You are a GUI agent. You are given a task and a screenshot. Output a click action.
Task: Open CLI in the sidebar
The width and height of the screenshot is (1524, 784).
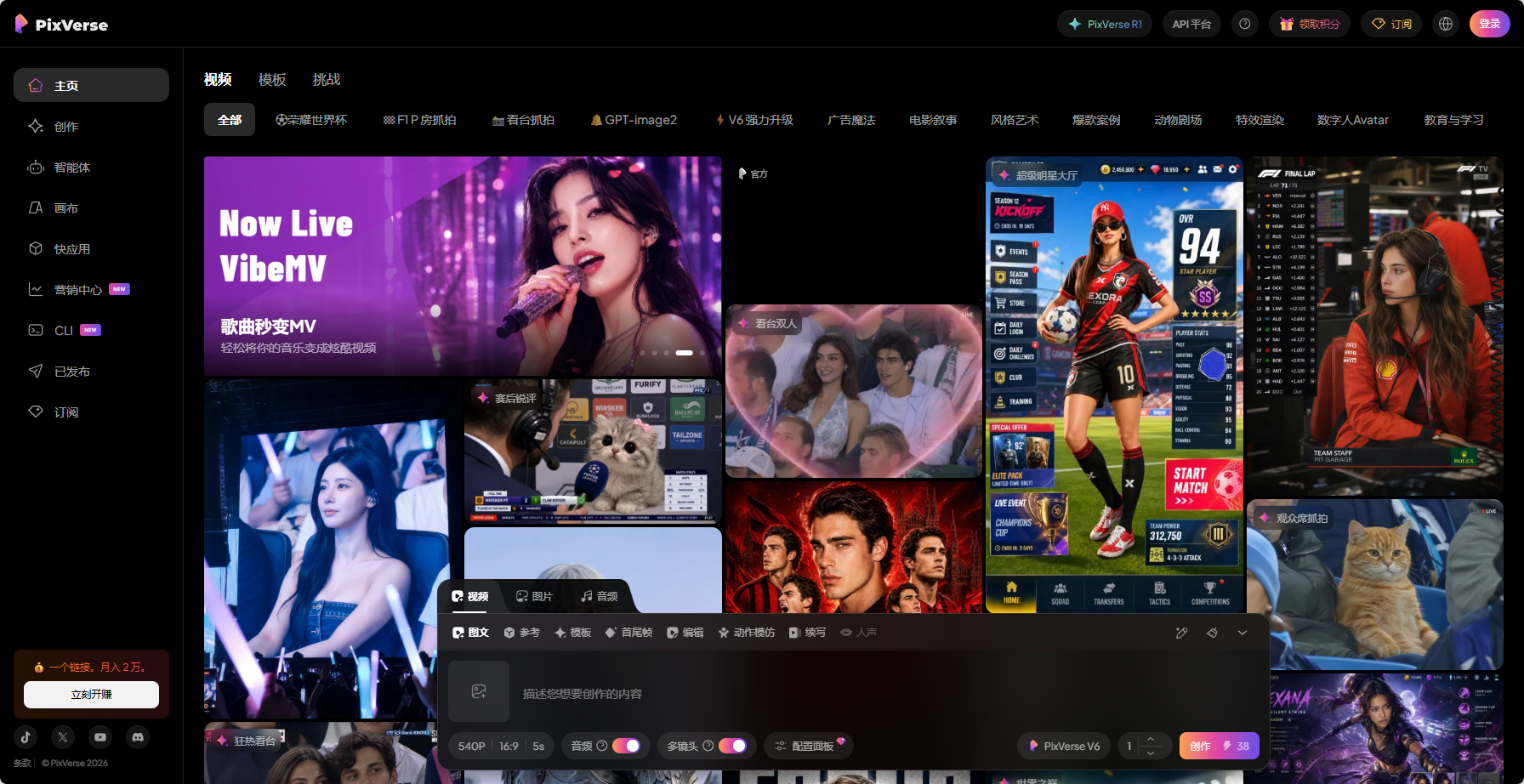coord(91,330)
